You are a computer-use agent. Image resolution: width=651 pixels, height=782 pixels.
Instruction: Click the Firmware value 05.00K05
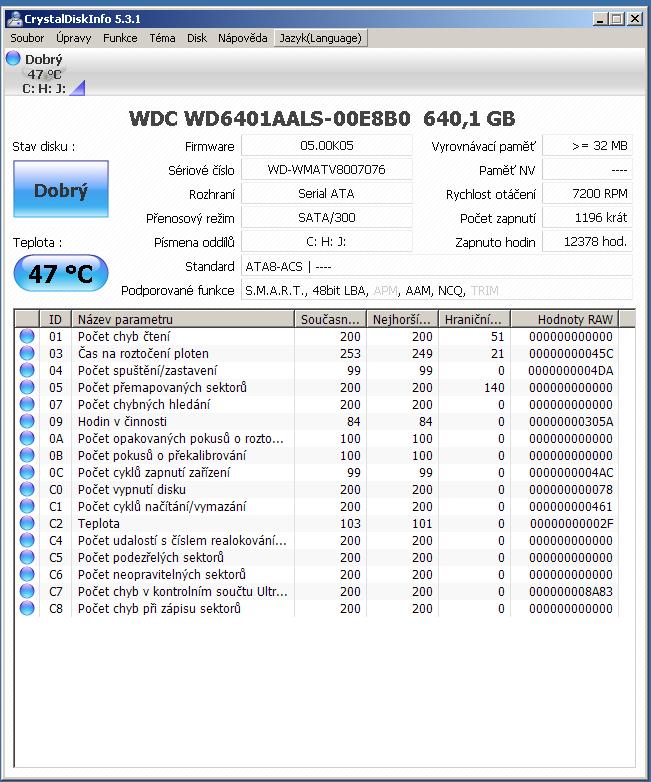[327, 146]
